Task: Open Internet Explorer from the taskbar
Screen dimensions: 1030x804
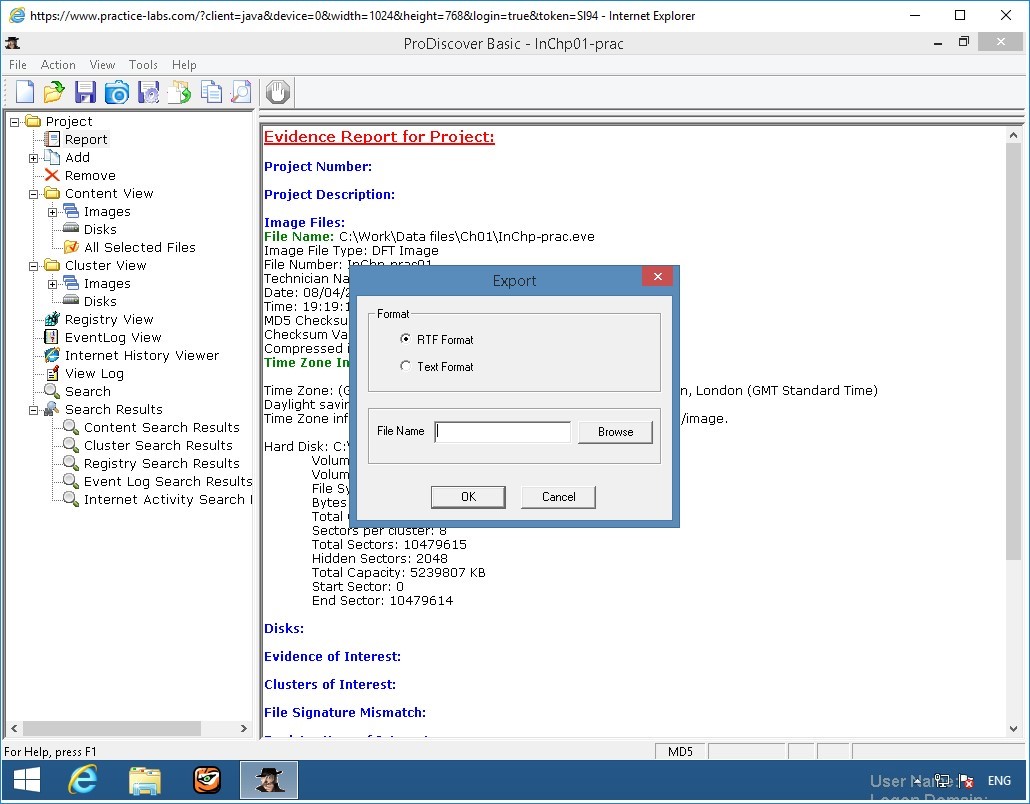Action: point(83,780)
